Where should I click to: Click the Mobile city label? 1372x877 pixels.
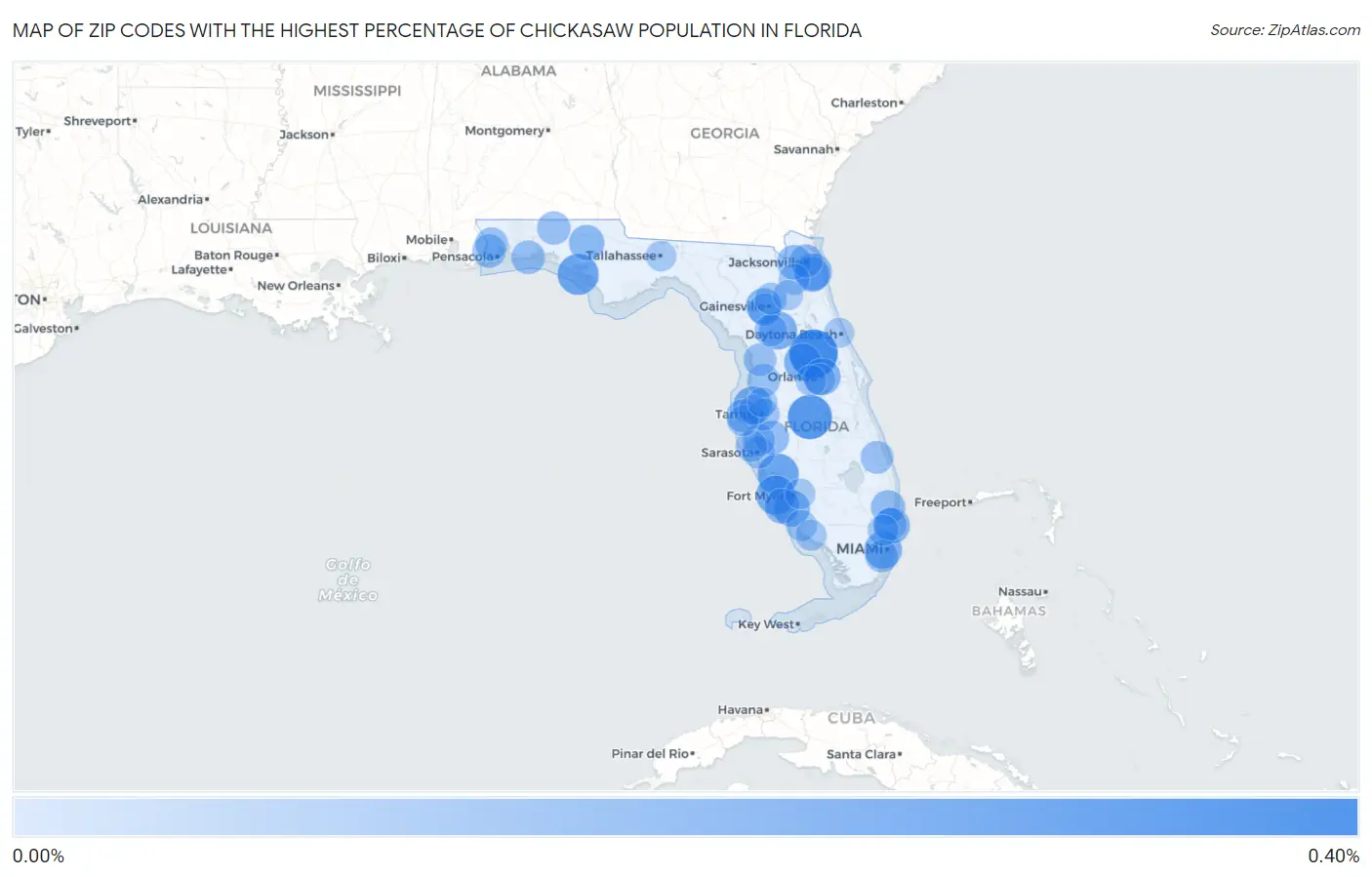coord(427,239)
